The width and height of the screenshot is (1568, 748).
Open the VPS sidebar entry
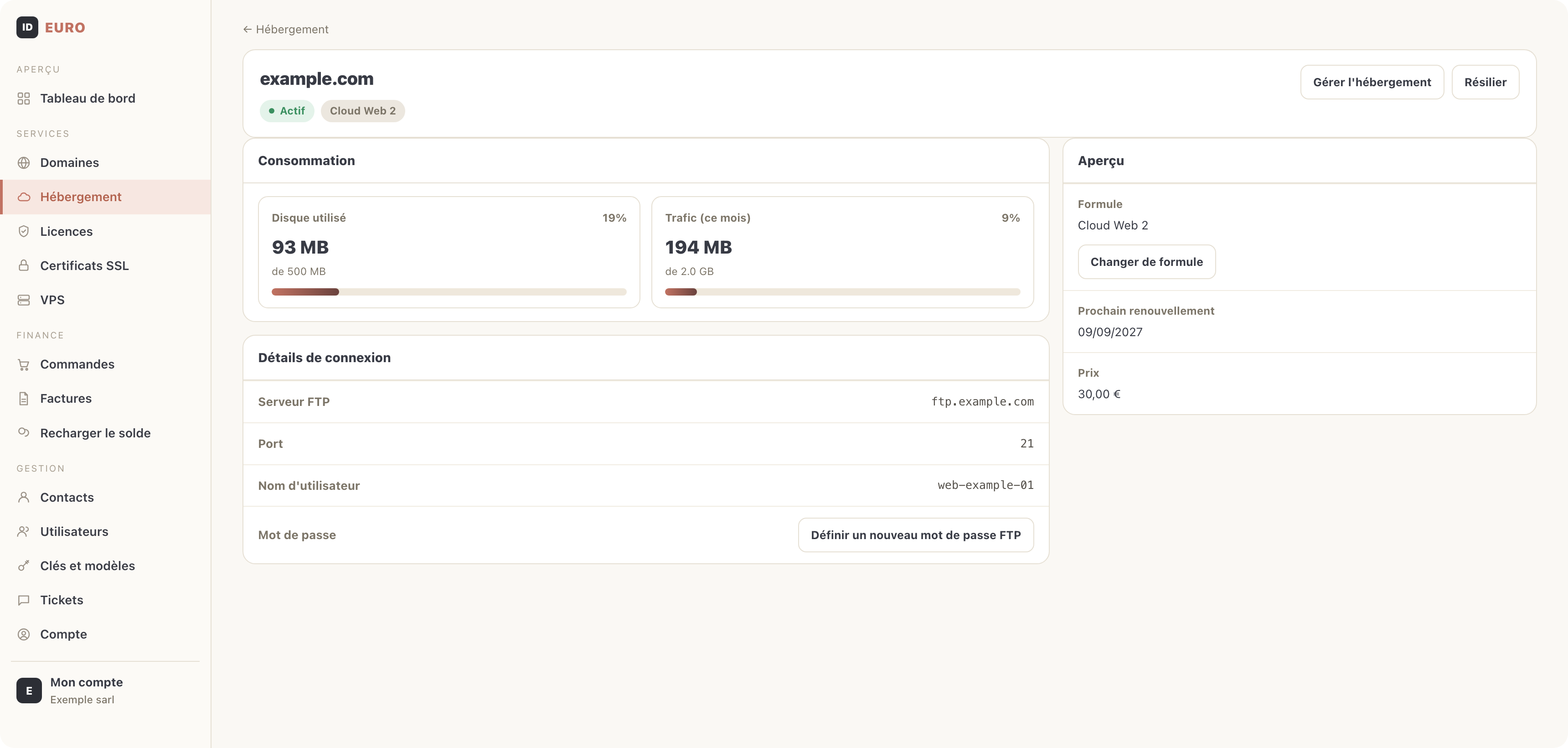pos(105,300)
